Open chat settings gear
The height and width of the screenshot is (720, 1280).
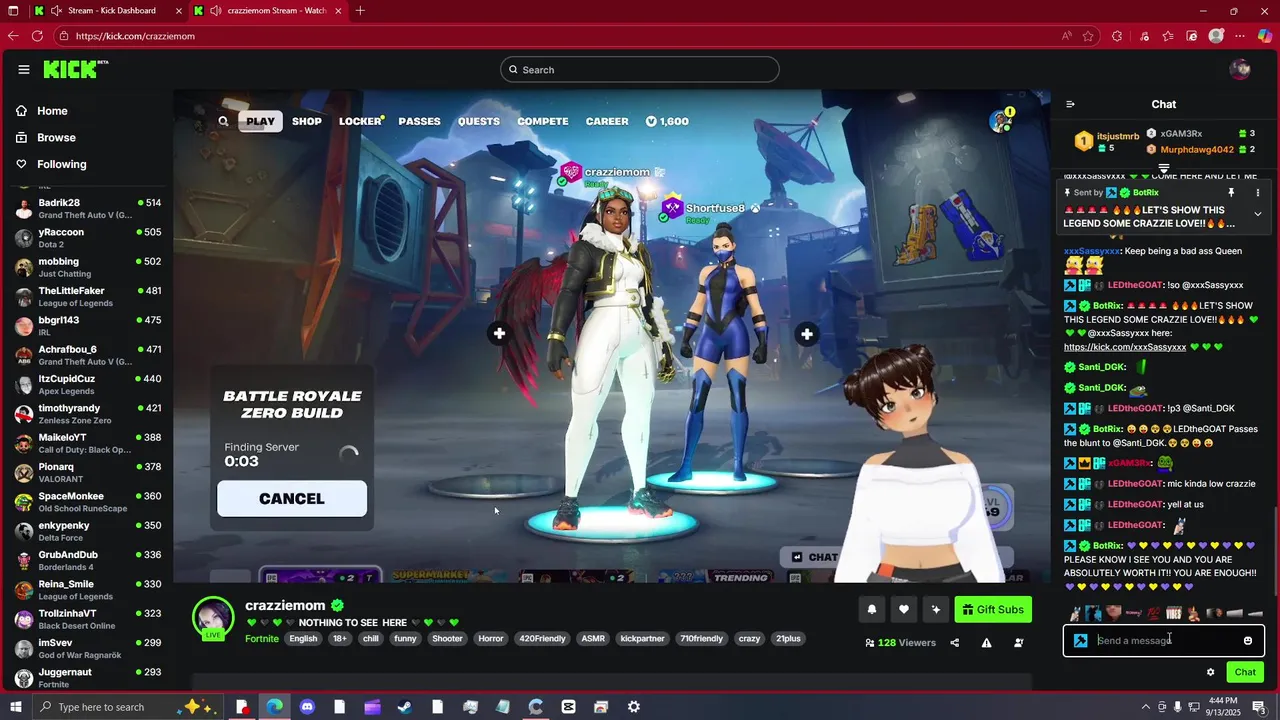1210,672
